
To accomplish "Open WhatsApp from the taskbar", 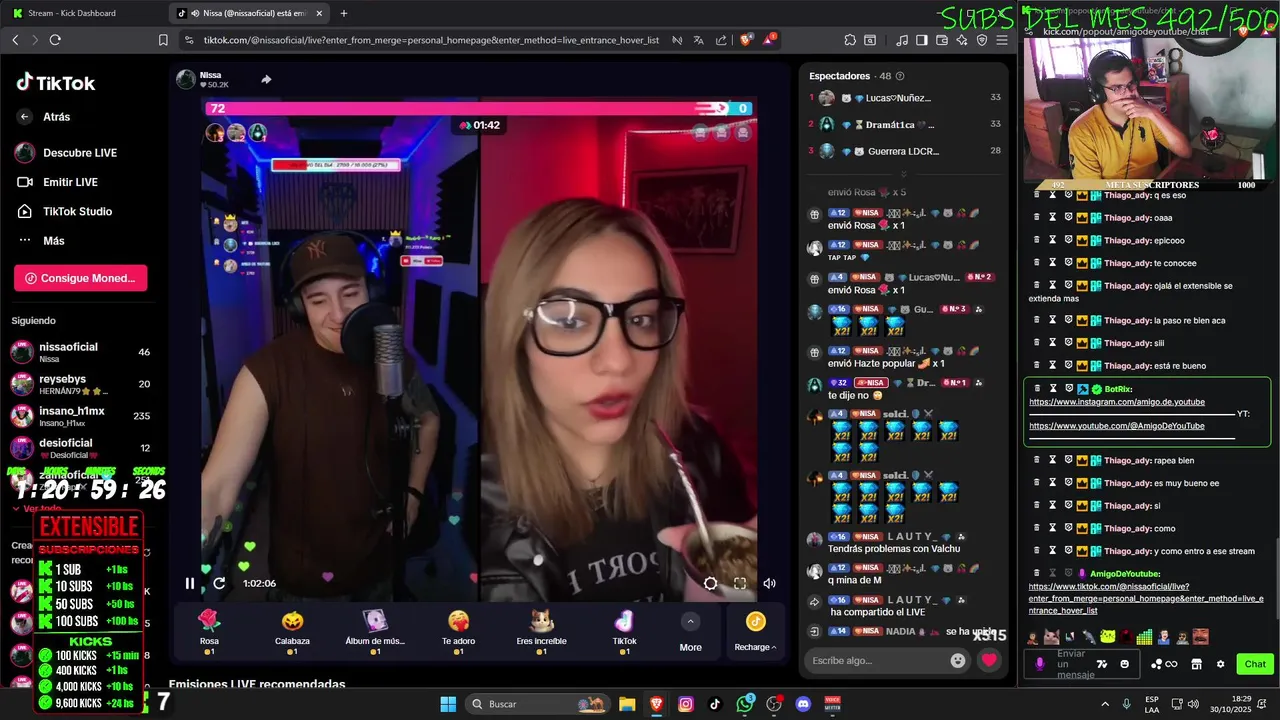I will pos(745,704).
